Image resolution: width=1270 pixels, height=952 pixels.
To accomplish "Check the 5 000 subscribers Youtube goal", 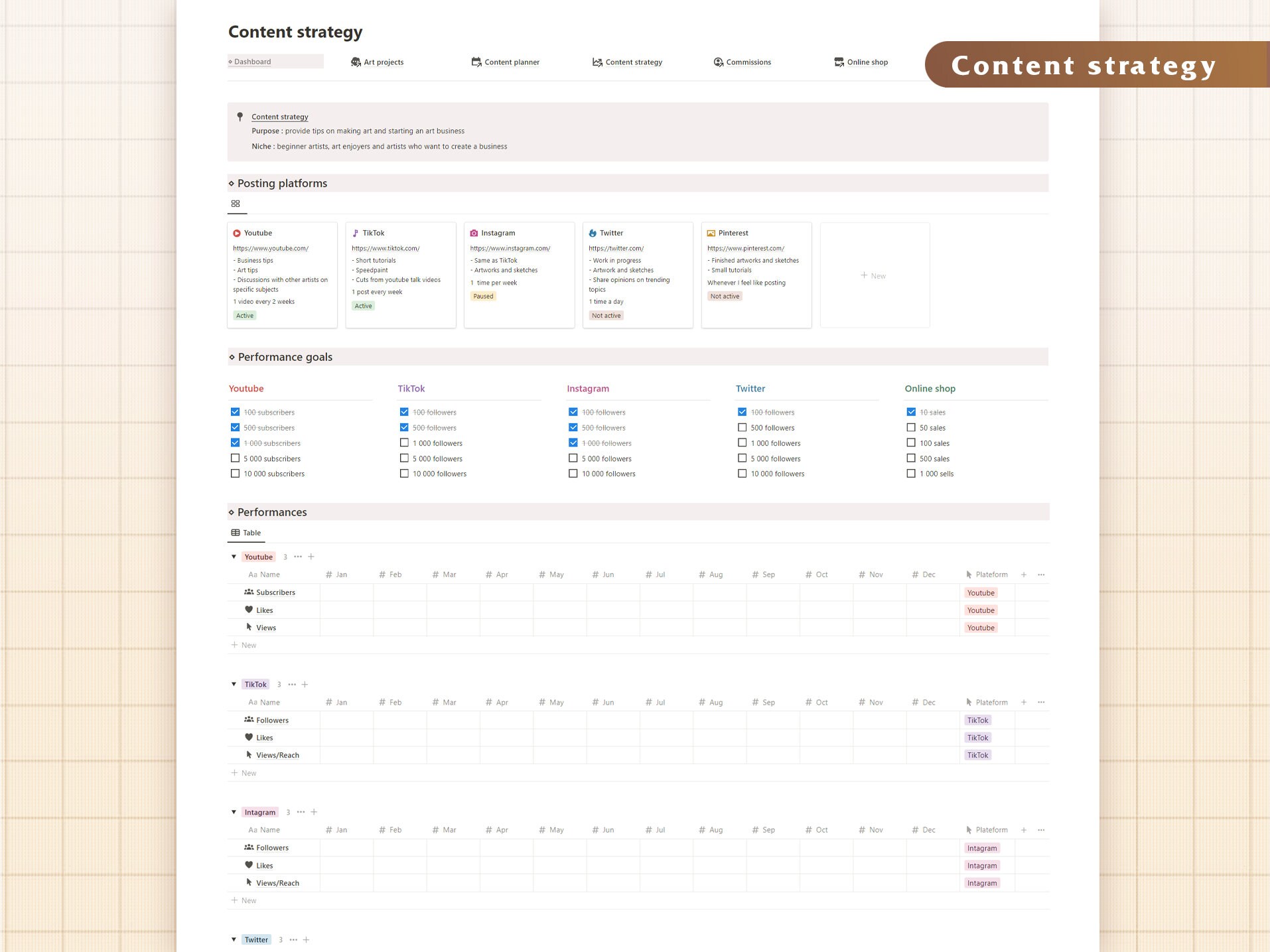I will click(235, 458).
